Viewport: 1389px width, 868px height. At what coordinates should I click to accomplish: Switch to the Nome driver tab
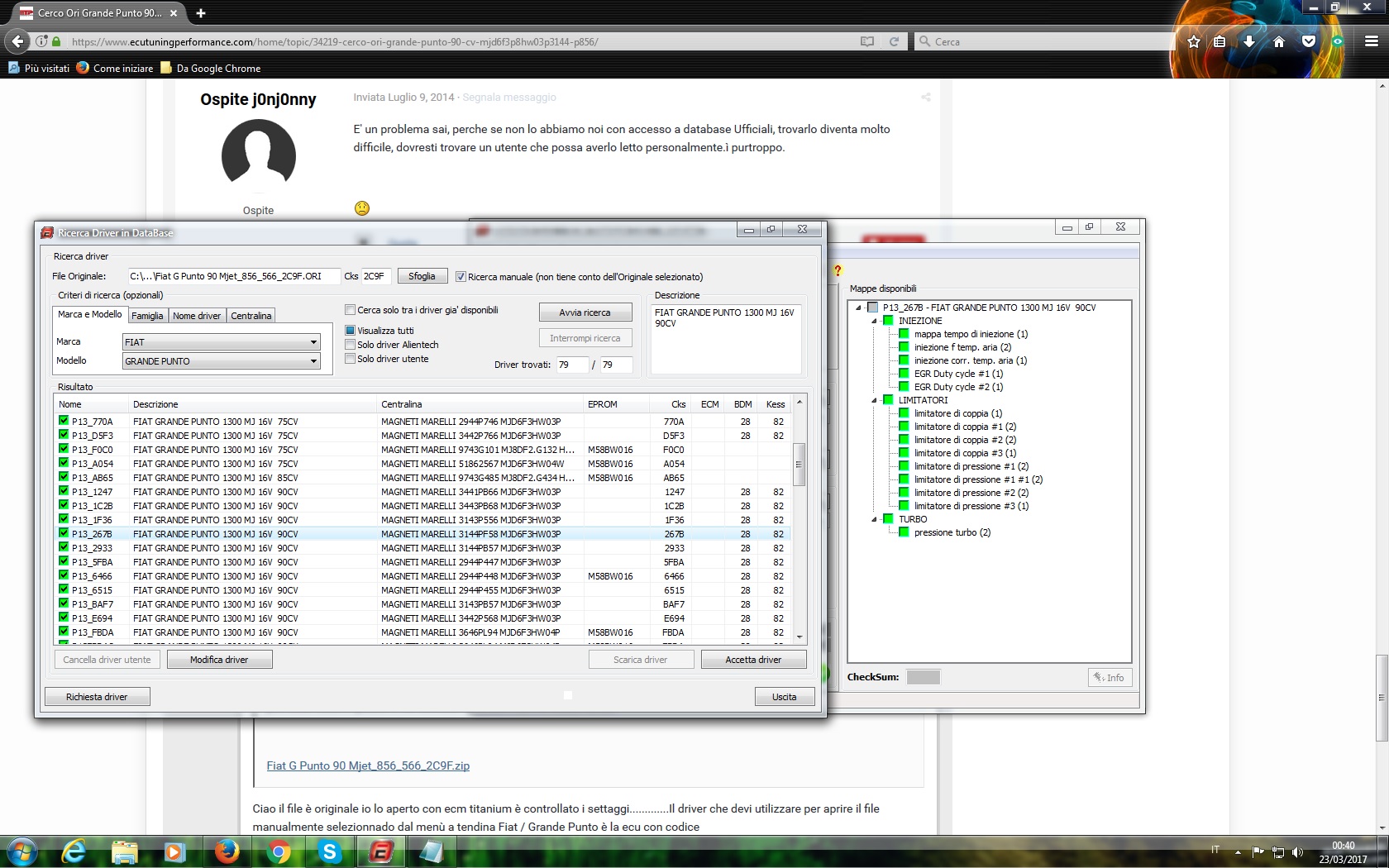click(x=197, y=316)
